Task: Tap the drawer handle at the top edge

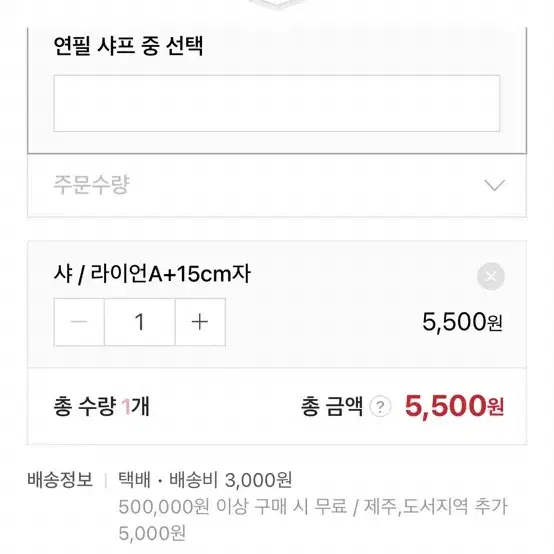Action: click(277, 4)
